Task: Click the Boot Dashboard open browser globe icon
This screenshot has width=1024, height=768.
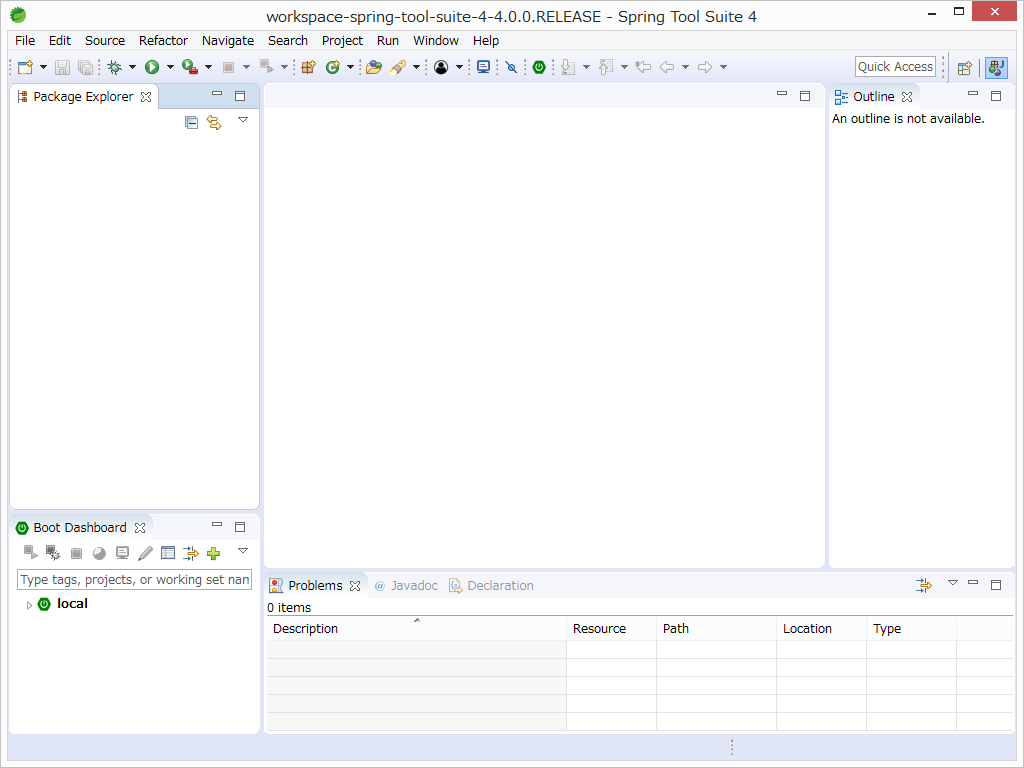Action: click(99, 554)
